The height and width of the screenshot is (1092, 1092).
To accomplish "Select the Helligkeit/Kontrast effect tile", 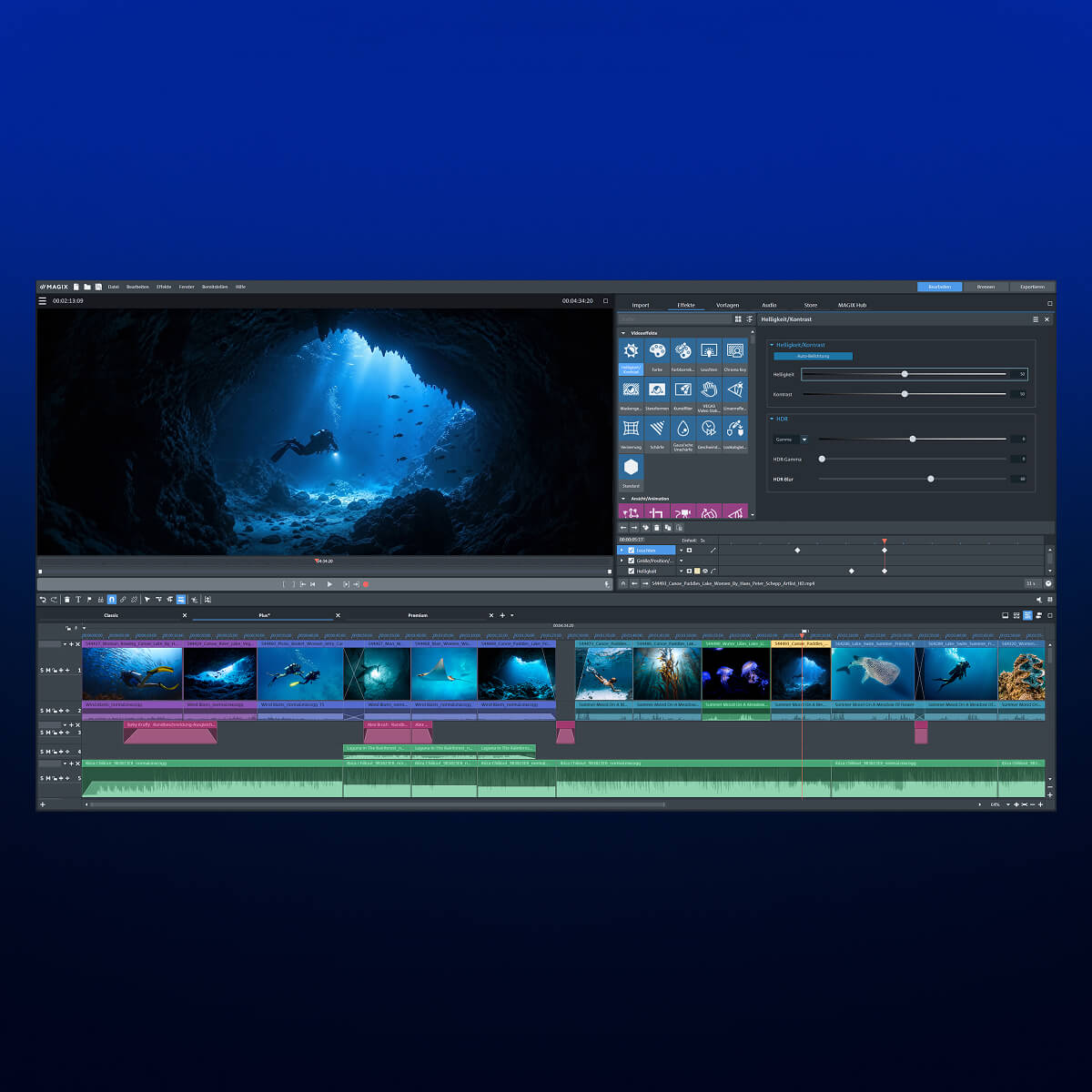I will coord(631,357).
